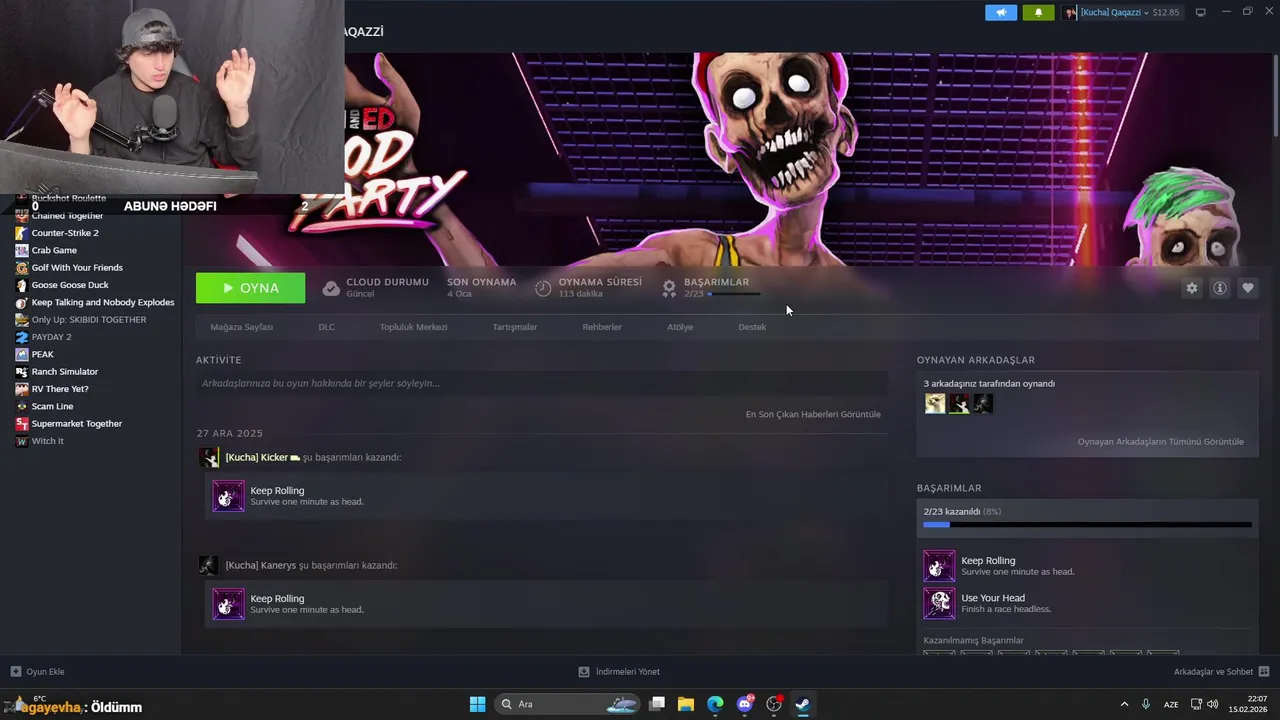Open Destek tab
The image size is (1280, 720).
(752, 327)
